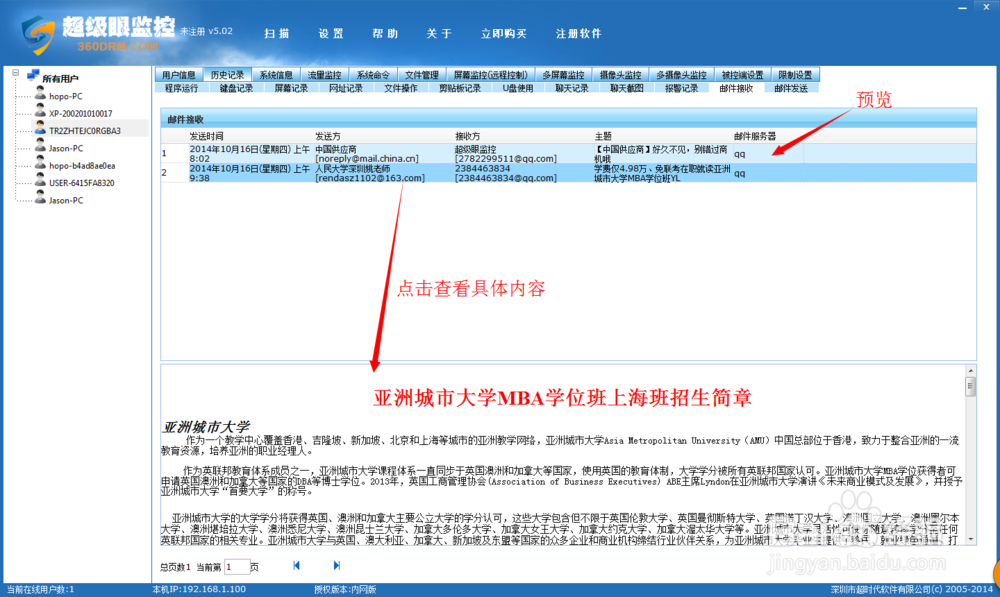Select the 程序运行 sub-tab
Image resolution: width=1000 pixels, height=597 pixels.
182,88
